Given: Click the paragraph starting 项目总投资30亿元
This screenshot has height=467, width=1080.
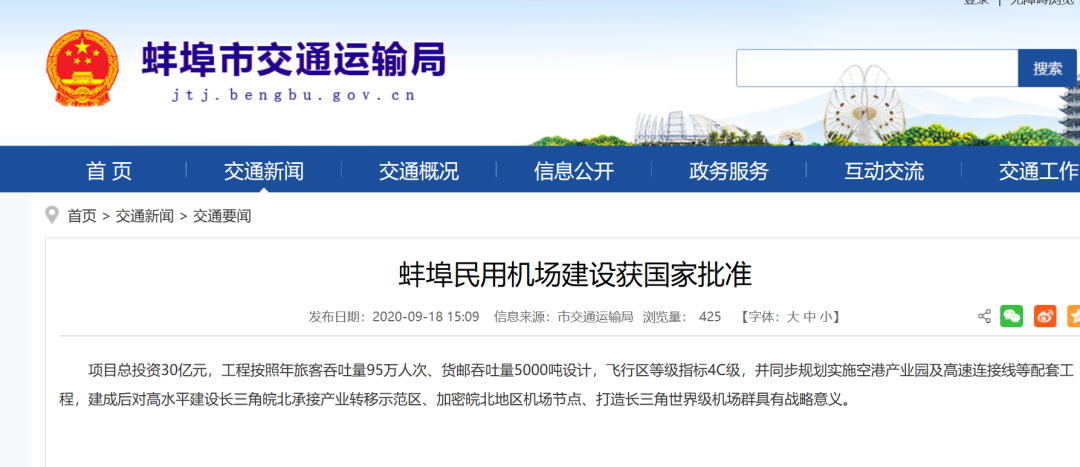Looking at the screenshot, I should pos(566,384).
